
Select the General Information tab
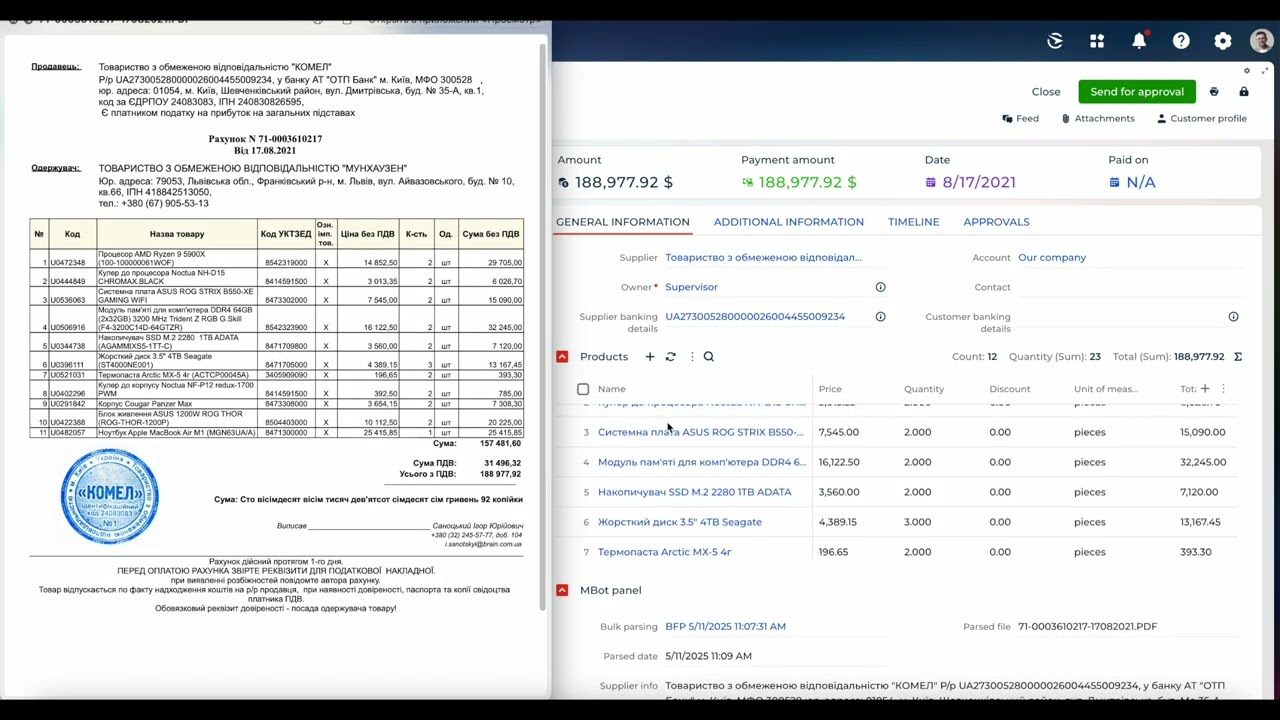point(623,222)
